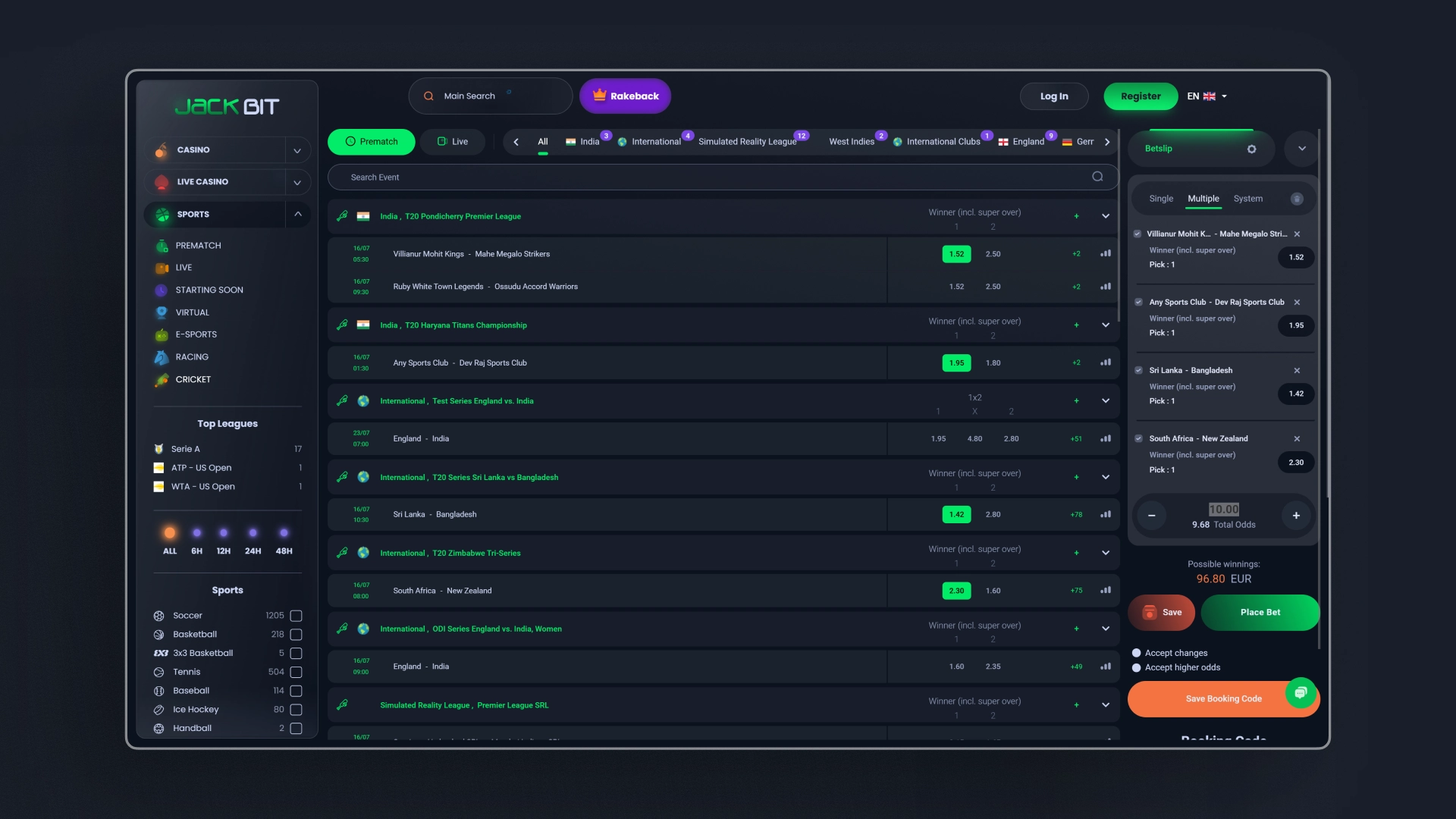
Task: Collapse the Betslip panel chevron
Action: tap(1301, 149)
